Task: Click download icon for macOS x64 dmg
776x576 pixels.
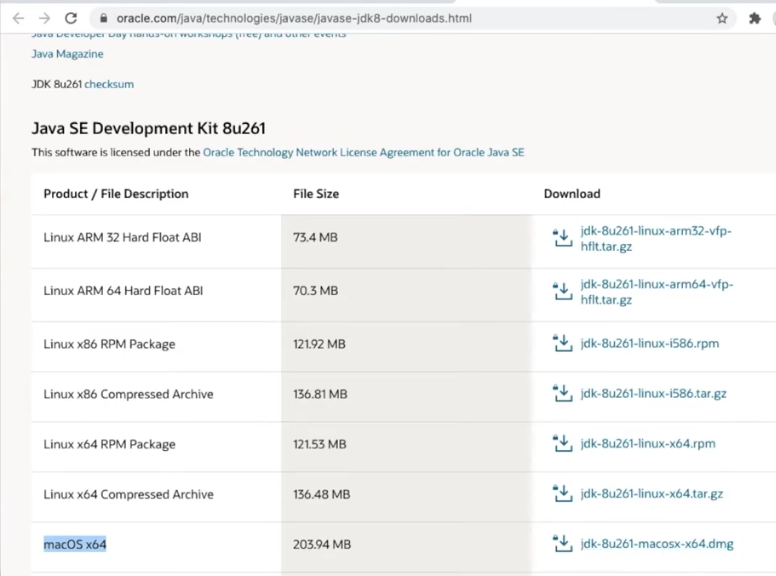Action: (561, 543)
